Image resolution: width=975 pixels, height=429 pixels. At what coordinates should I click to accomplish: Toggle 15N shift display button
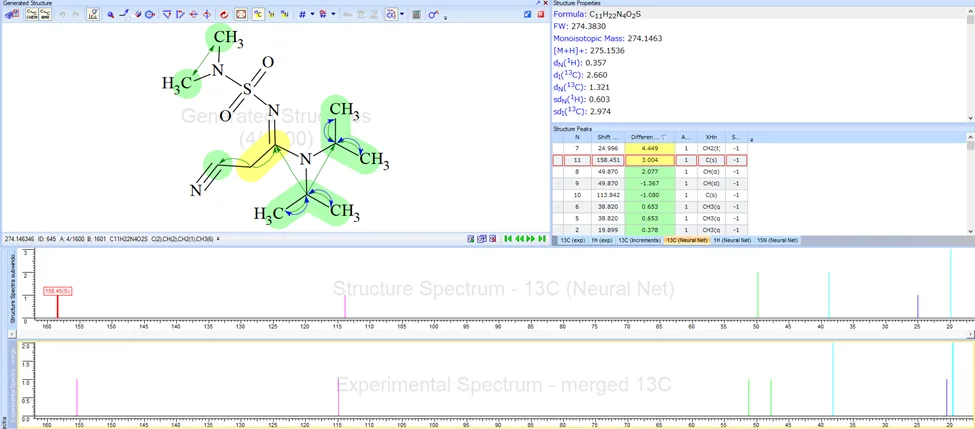284,14
